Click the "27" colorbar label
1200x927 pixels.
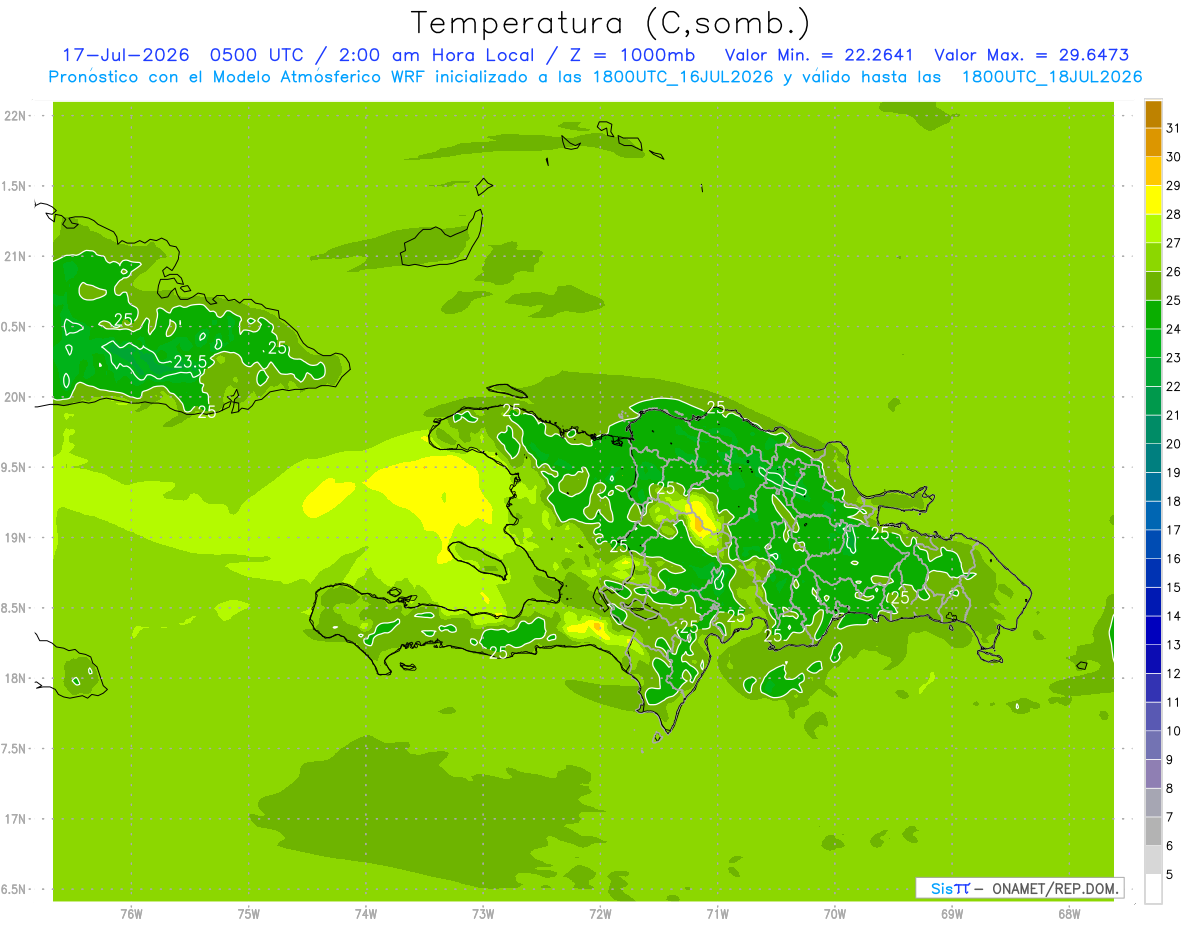[1173, 243]
